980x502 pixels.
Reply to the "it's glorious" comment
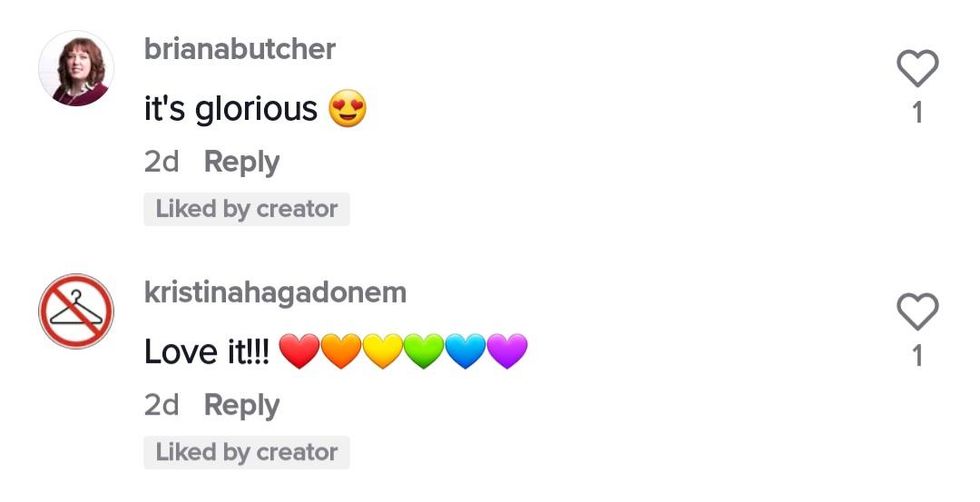[242, 162]
